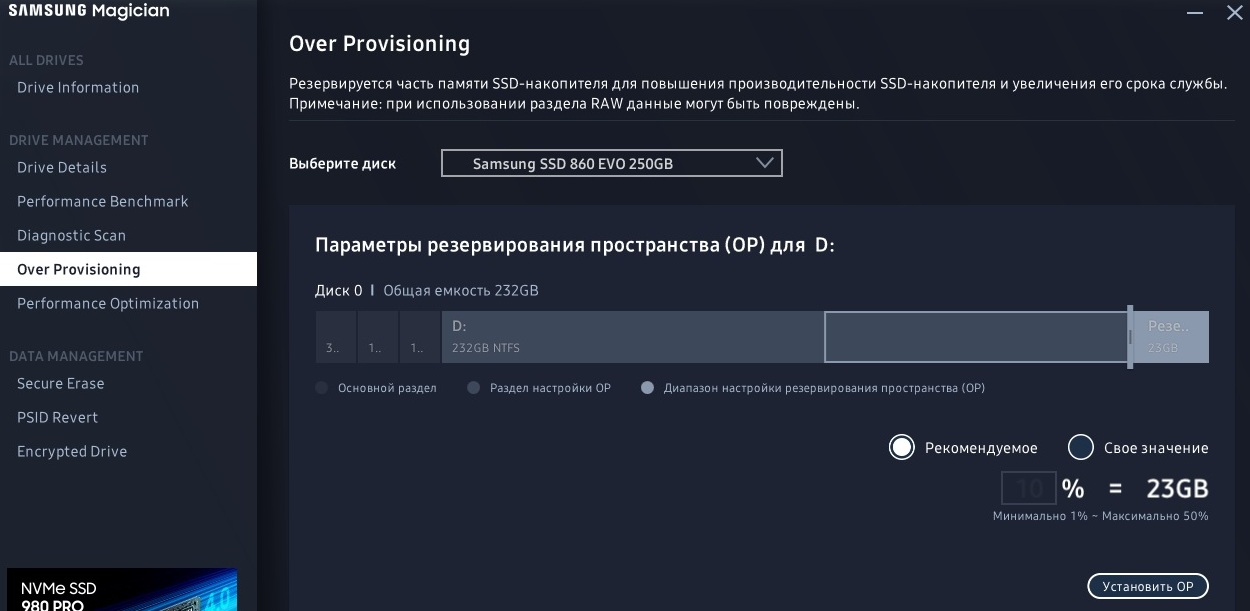Minimize the Samsung Magician window

tap(1195, 13)
